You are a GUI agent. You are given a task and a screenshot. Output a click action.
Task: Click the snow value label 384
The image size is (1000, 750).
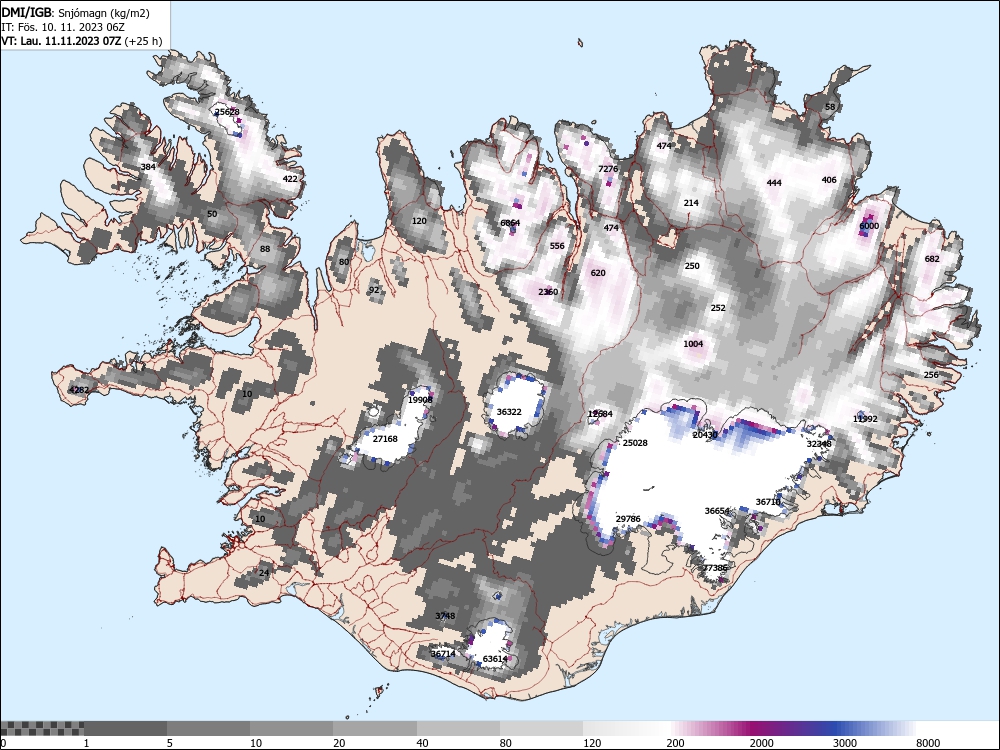click(148, 167)
